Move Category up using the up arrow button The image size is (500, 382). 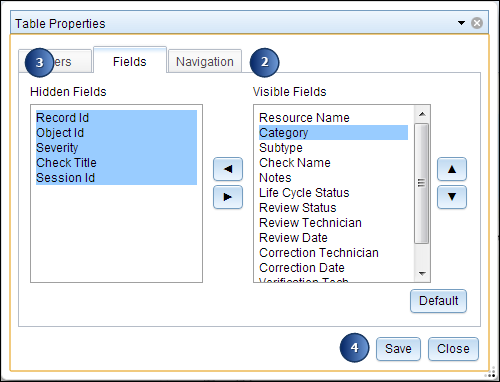tap(452, 169)
